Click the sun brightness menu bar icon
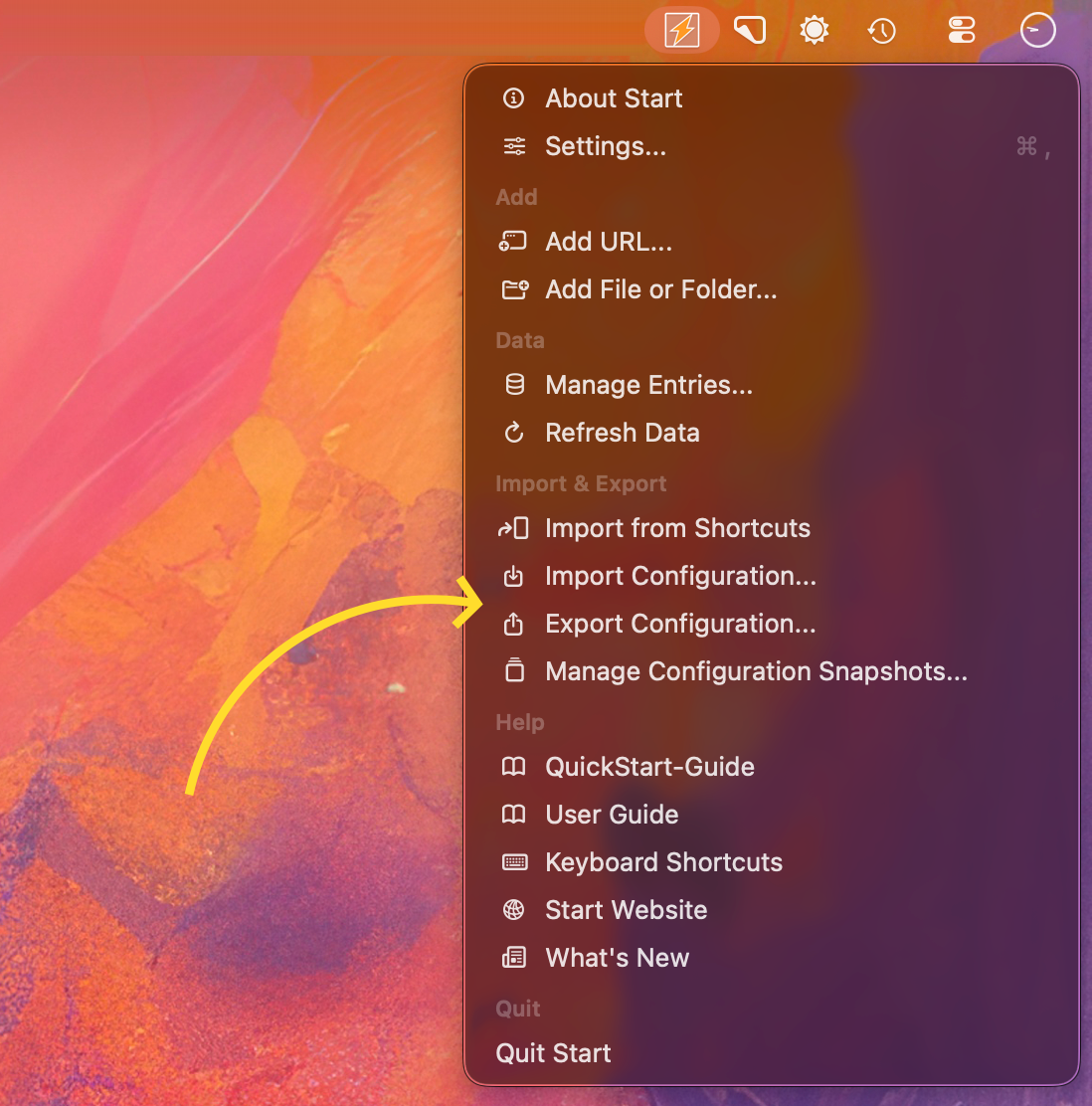The image size is (1092, 1106). tap(814, 30)
